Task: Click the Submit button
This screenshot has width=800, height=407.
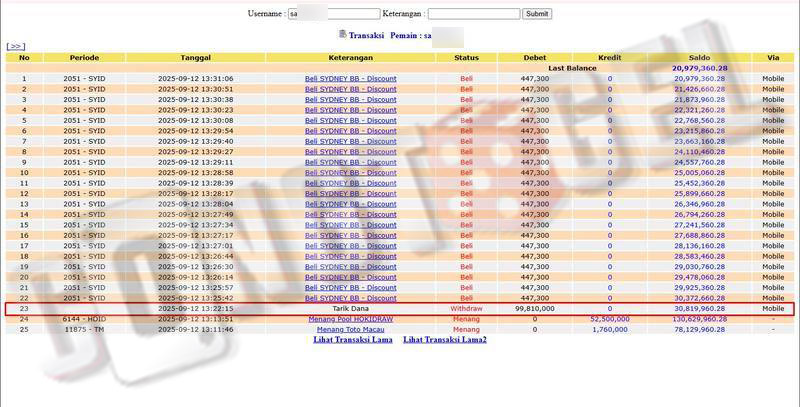Action: point(537,14)
